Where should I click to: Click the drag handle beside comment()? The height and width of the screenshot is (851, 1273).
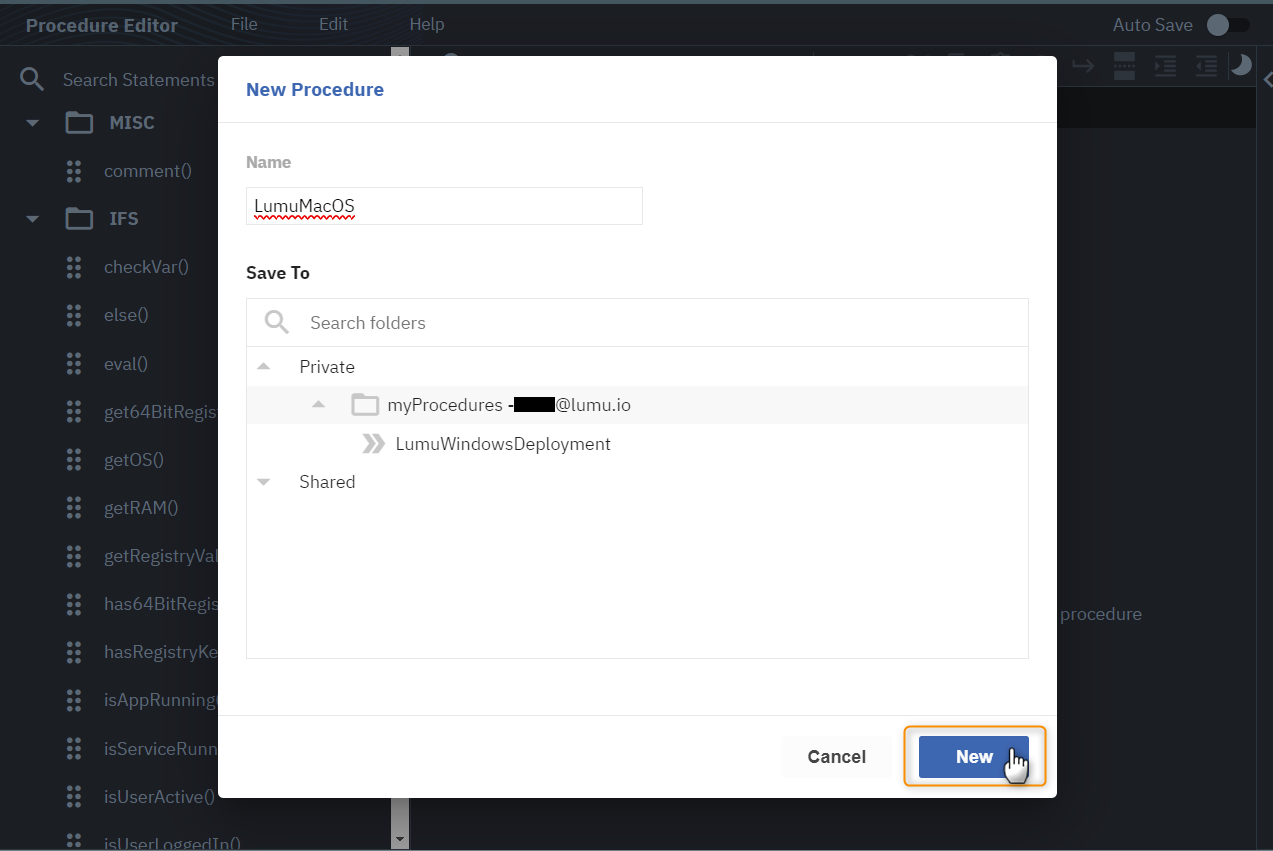pos(73,171)
